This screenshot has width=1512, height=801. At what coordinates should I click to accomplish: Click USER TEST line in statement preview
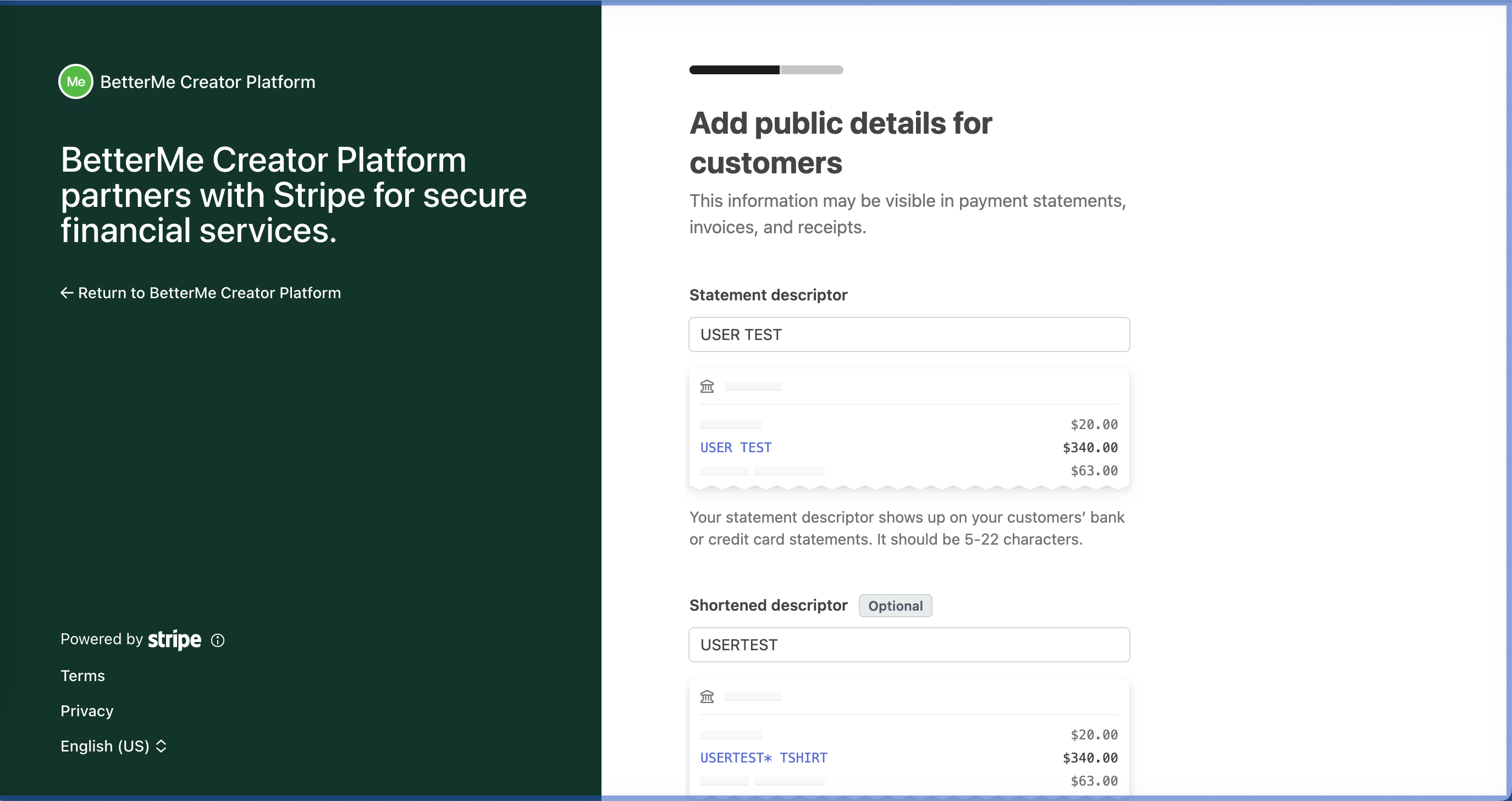pos(736,447)
